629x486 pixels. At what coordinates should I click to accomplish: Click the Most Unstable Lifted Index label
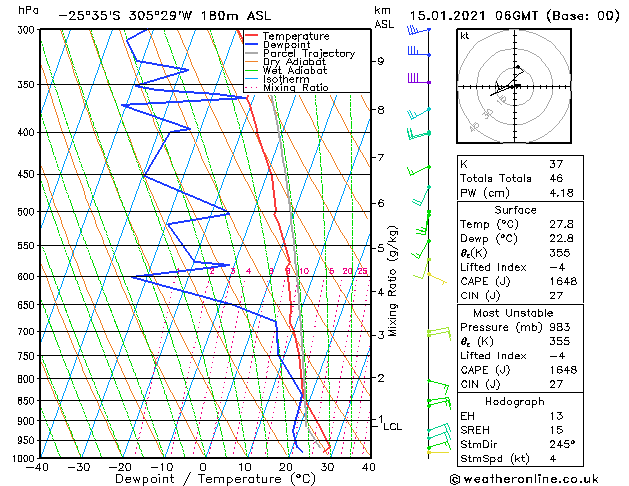[x=493, y=356]
